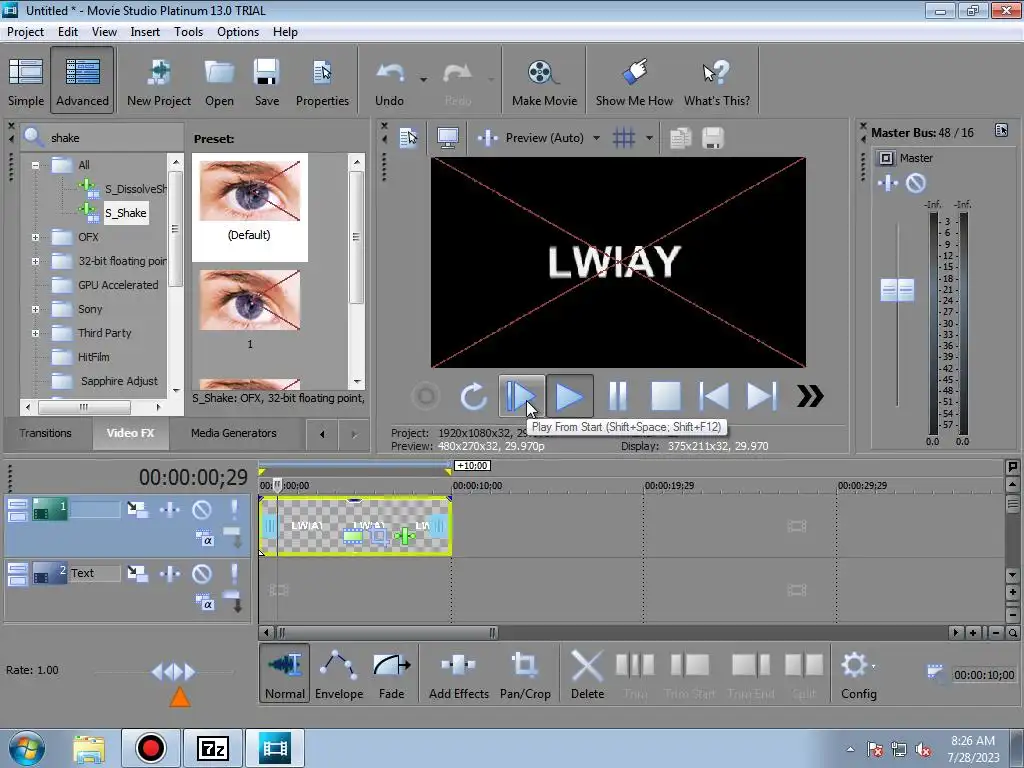This screenshot has width=1024, height=768.
Task: Stop playback
Action: (x=665, y=396)
